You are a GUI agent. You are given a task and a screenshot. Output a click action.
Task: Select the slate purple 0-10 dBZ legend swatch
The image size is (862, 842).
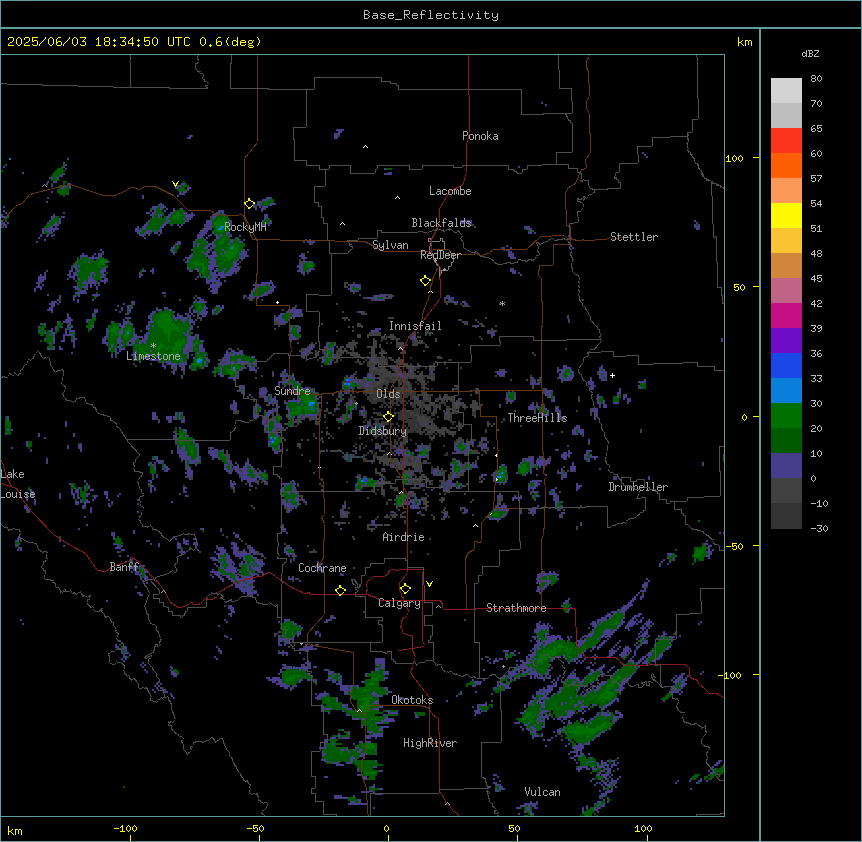786,466
